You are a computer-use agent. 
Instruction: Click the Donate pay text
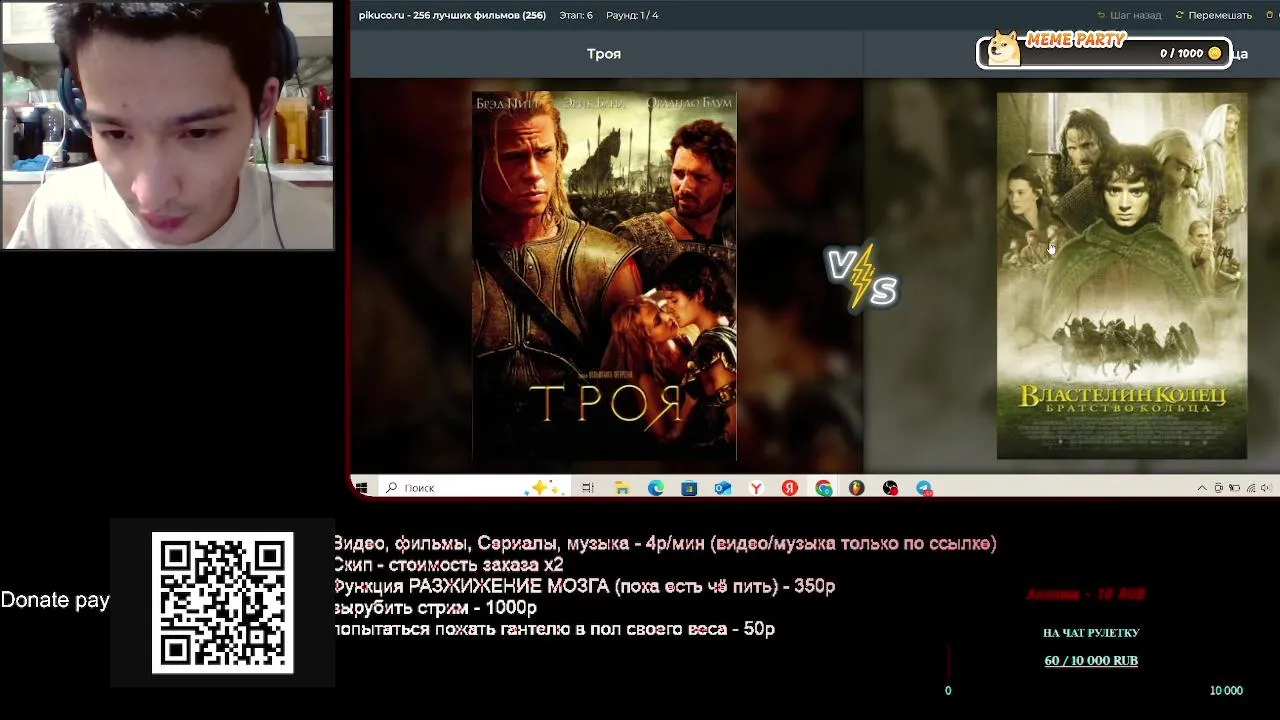tap(55, 600)
